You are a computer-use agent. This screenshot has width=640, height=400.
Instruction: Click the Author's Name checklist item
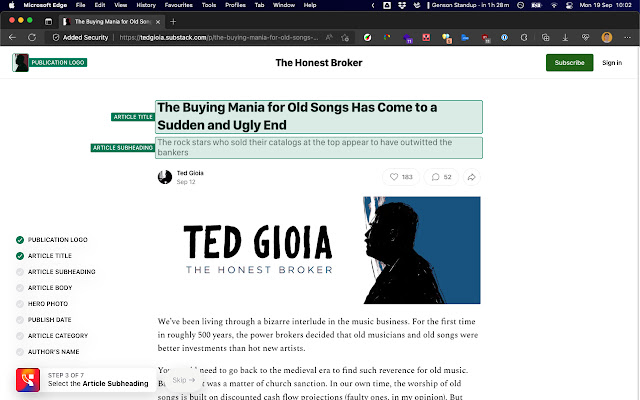pyautogui.click(x=47, y=351)
